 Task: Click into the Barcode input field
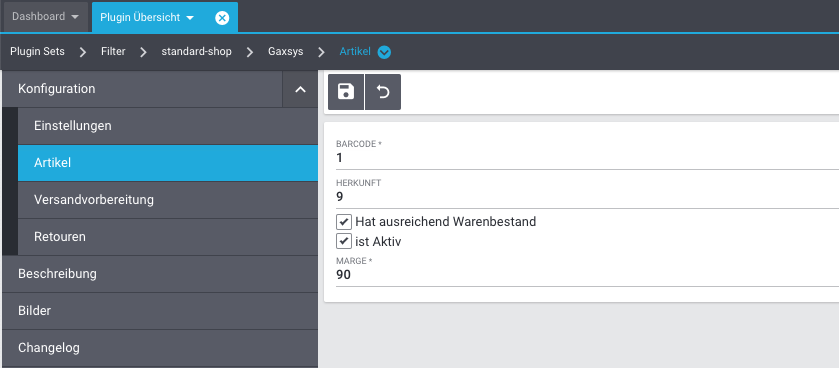point(587,158)
